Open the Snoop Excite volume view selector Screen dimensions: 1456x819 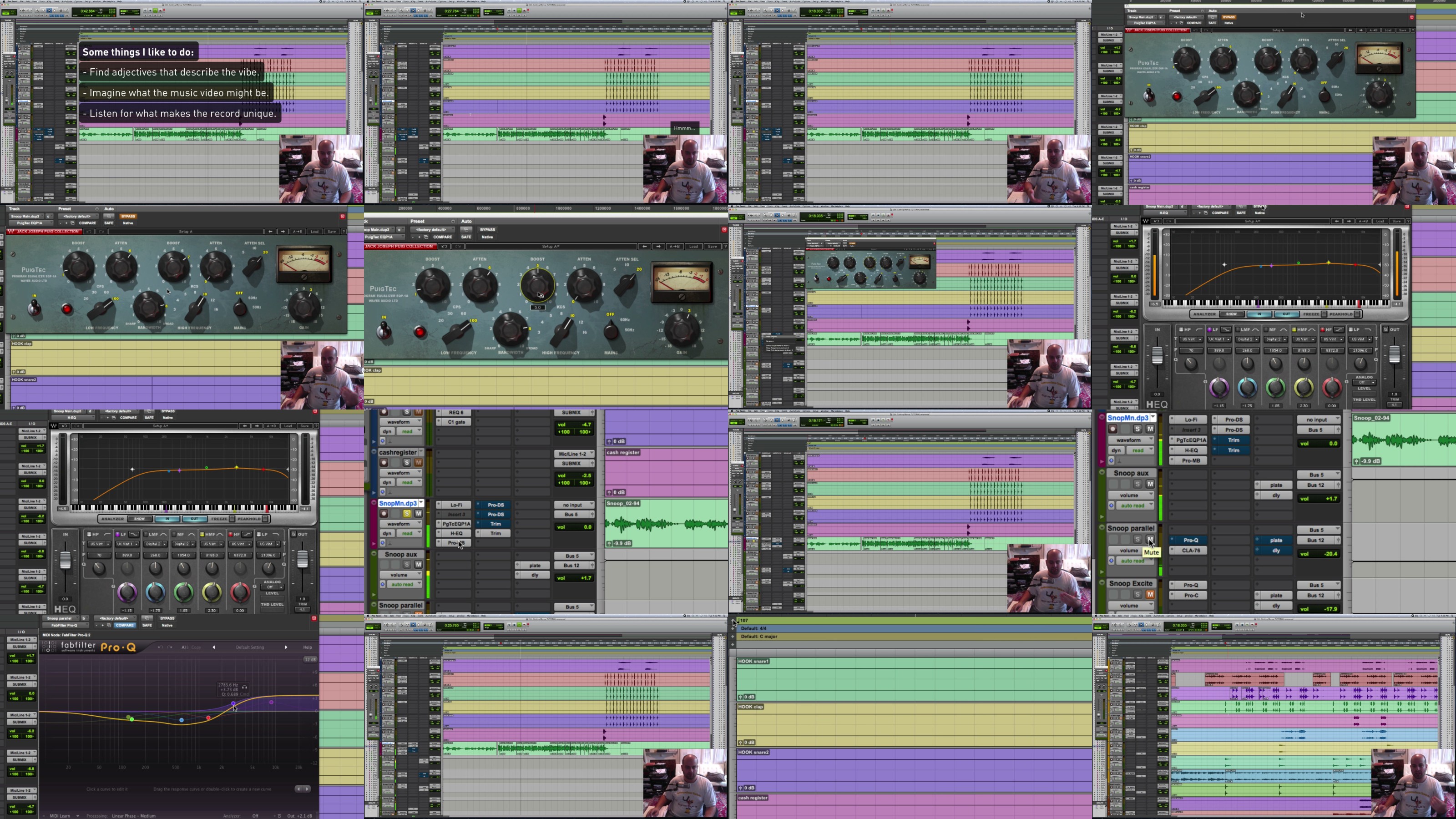[1132, 605]
